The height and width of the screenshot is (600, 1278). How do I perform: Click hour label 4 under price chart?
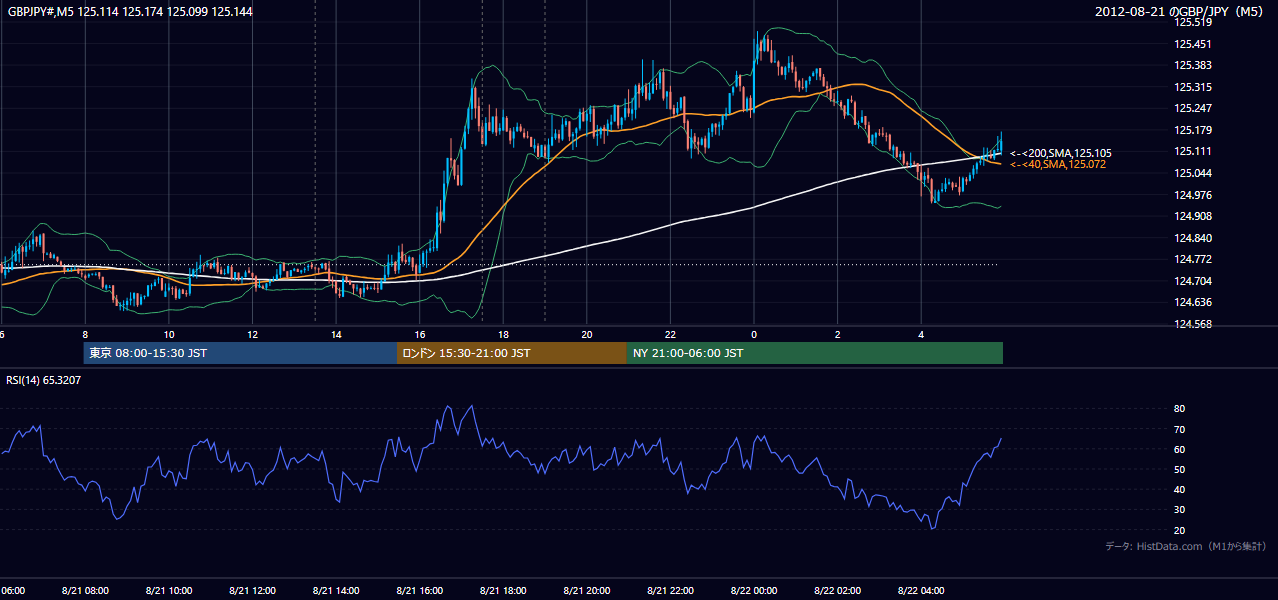click(x=921, y=335)
